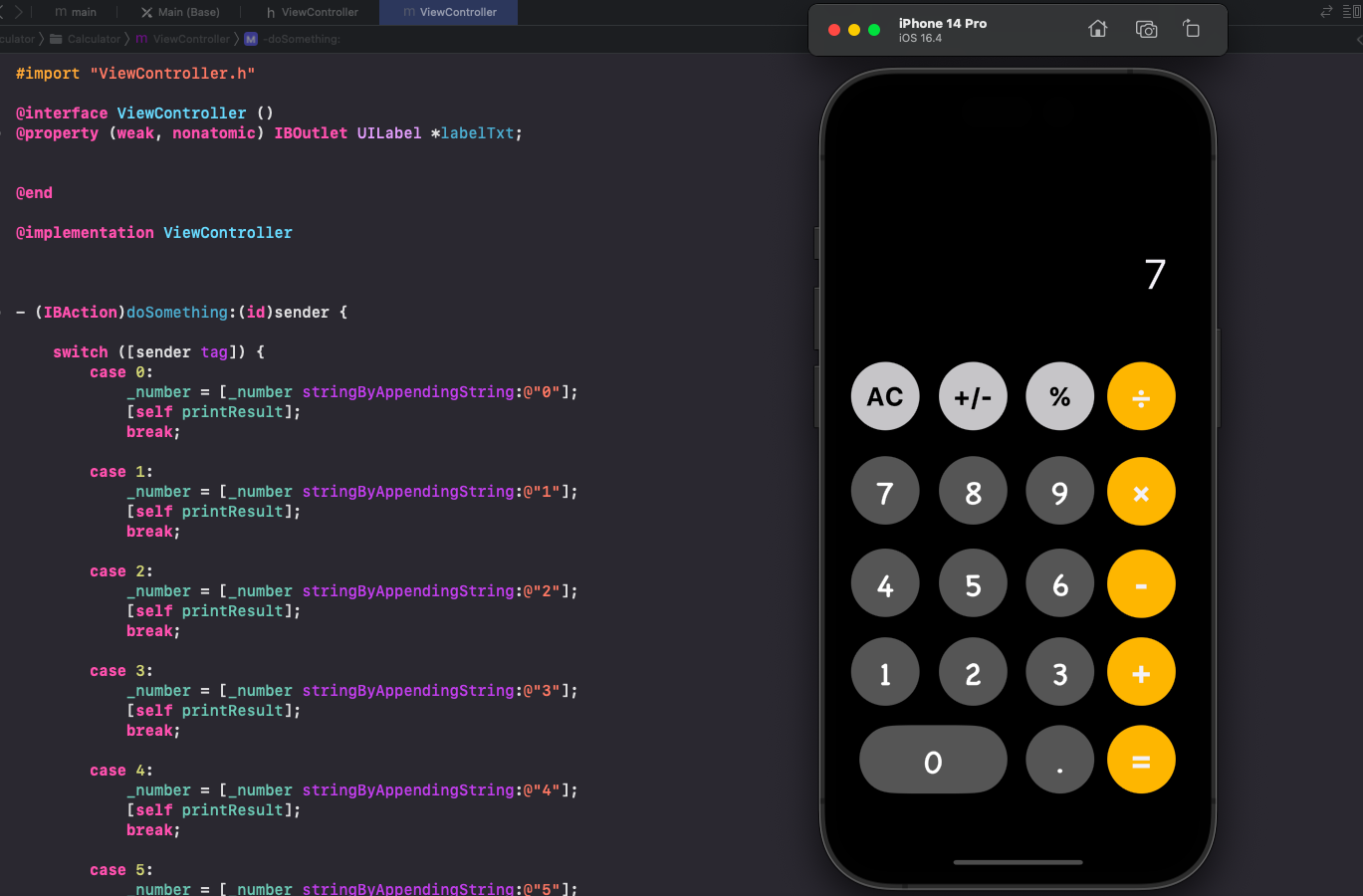
Task: Click the related items swap icon at top right
Action: (x=1324, y=11)
